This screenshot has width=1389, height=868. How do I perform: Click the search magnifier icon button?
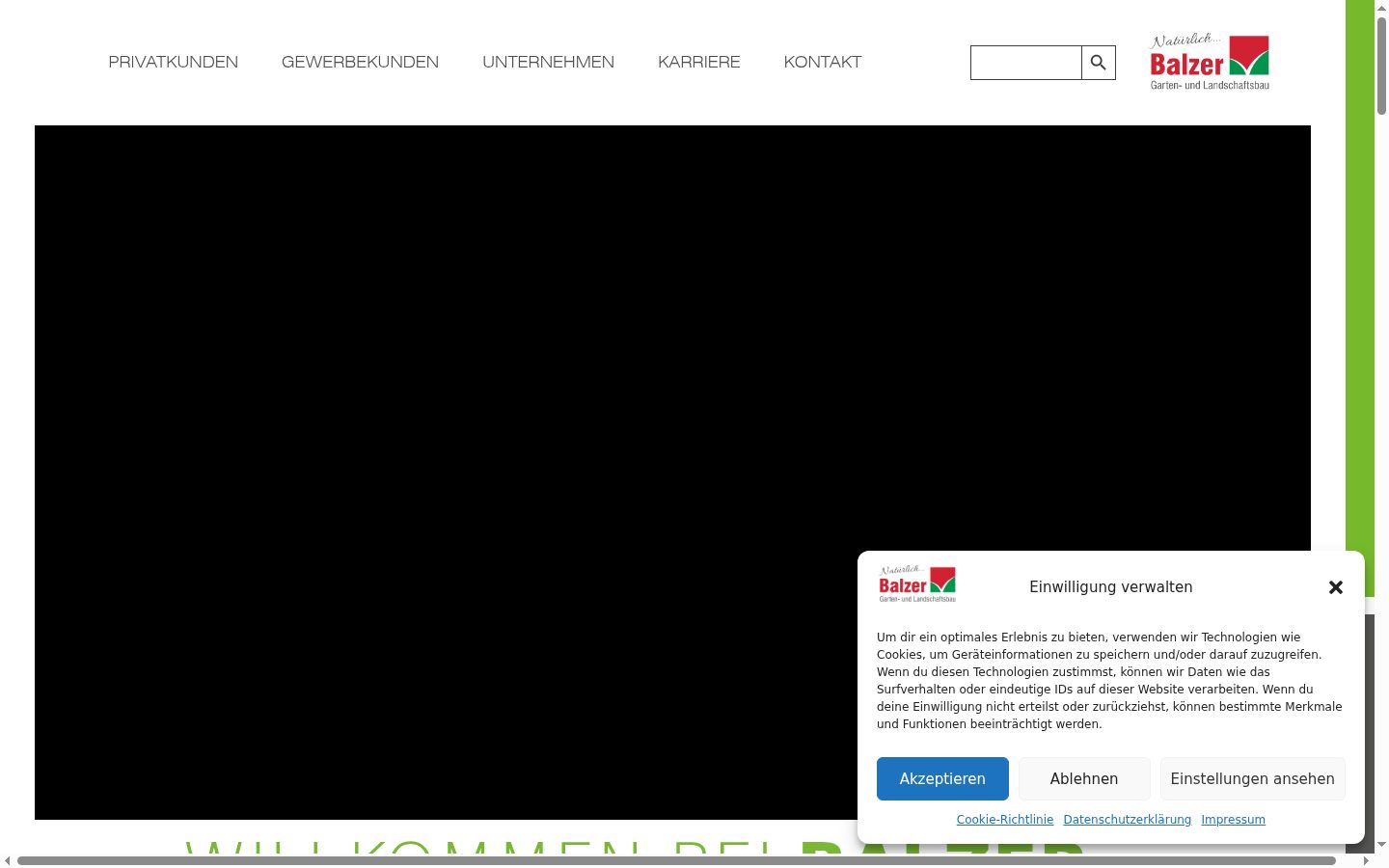(x=1099, y=63)
